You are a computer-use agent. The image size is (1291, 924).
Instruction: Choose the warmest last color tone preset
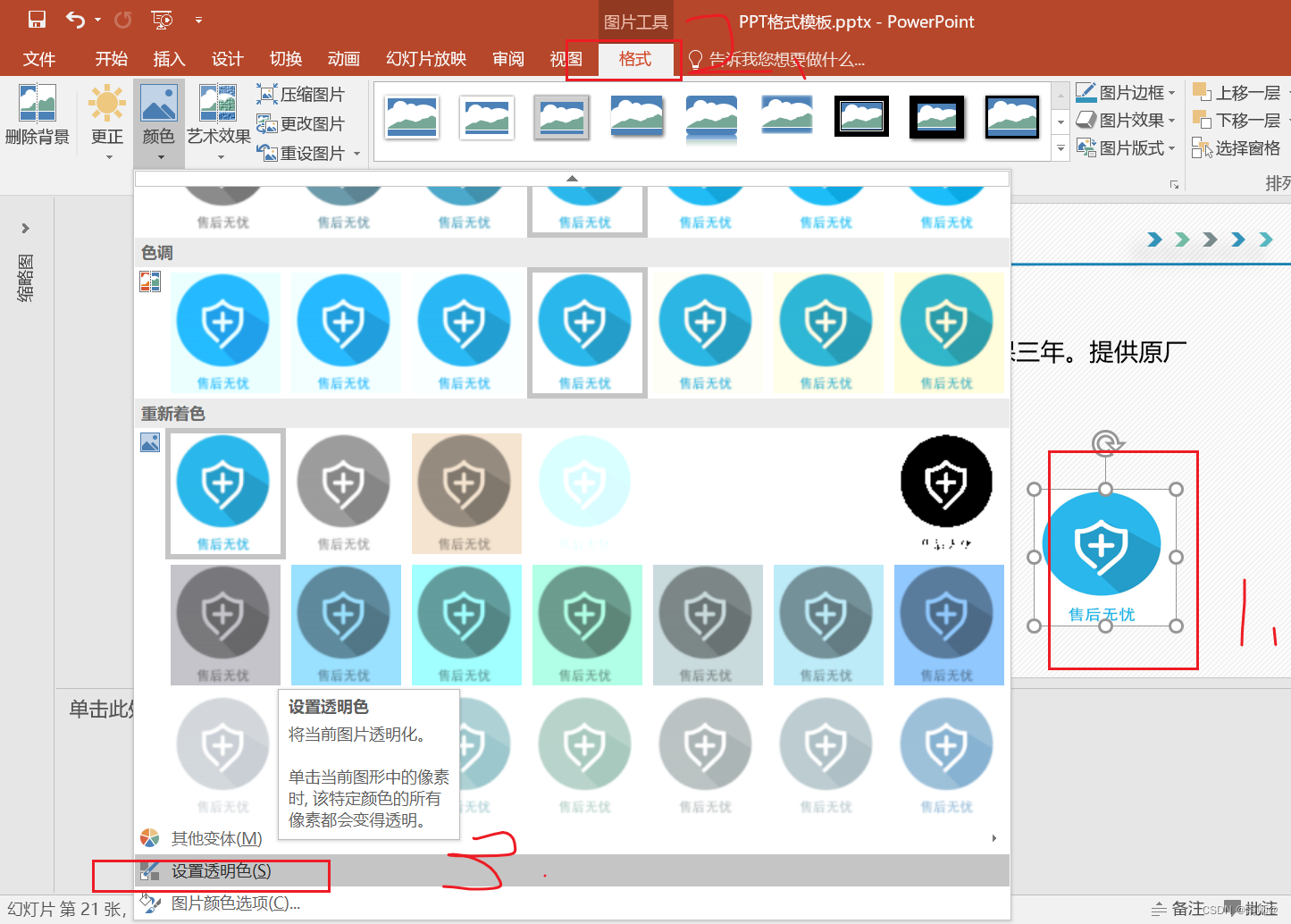click(x=949, y=333)
